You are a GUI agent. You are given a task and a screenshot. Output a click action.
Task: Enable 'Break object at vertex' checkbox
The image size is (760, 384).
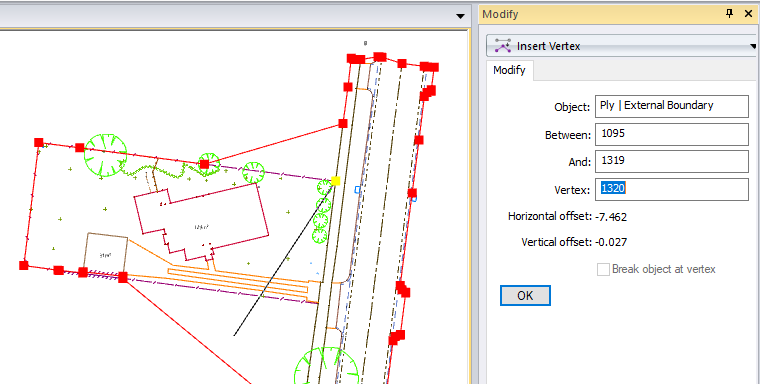pos(603,270)
